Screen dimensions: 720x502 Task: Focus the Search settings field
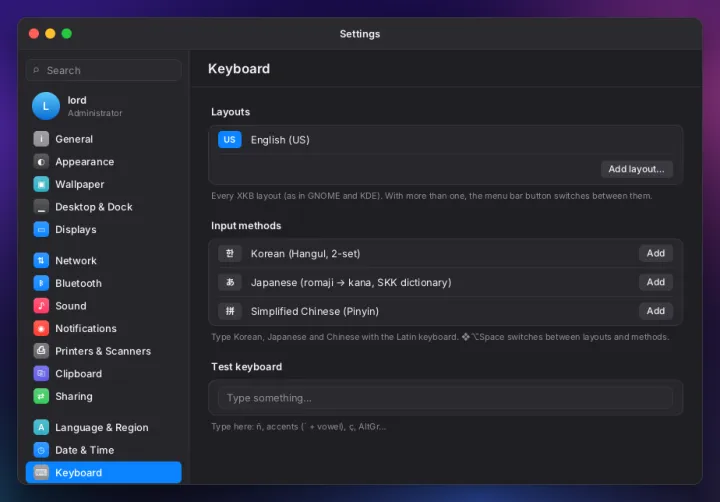click(x=104, y=70)
